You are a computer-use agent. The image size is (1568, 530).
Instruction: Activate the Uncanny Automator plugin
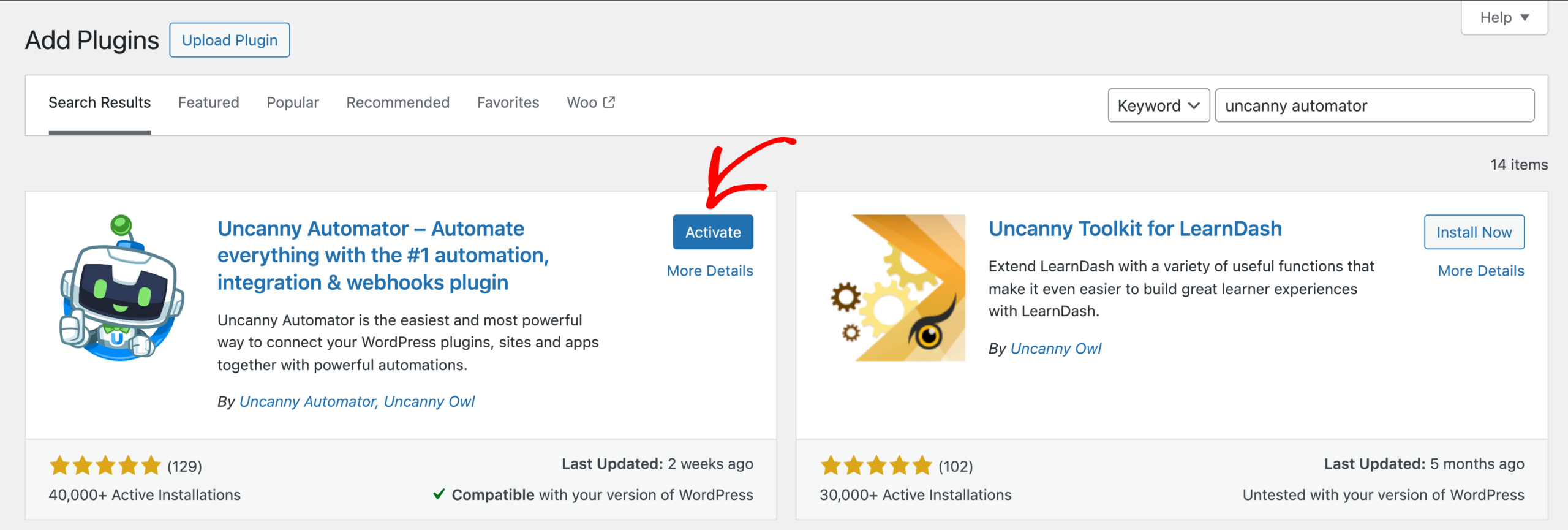[713, 232]
